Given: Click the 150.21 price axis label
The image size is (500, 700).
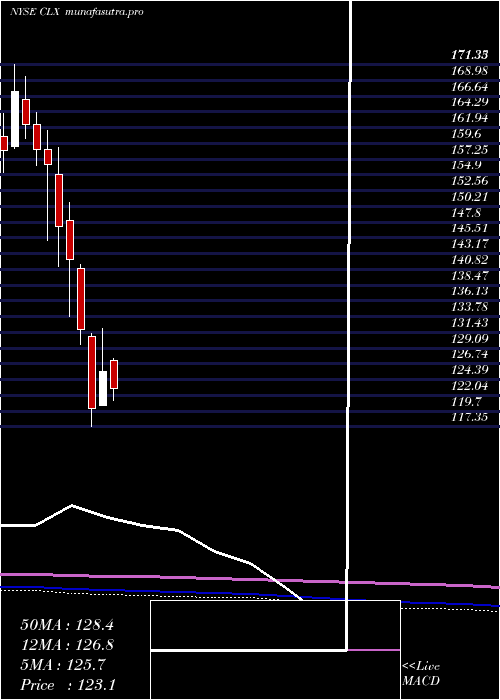Looking at the screenshot, I should click(470, 197).
